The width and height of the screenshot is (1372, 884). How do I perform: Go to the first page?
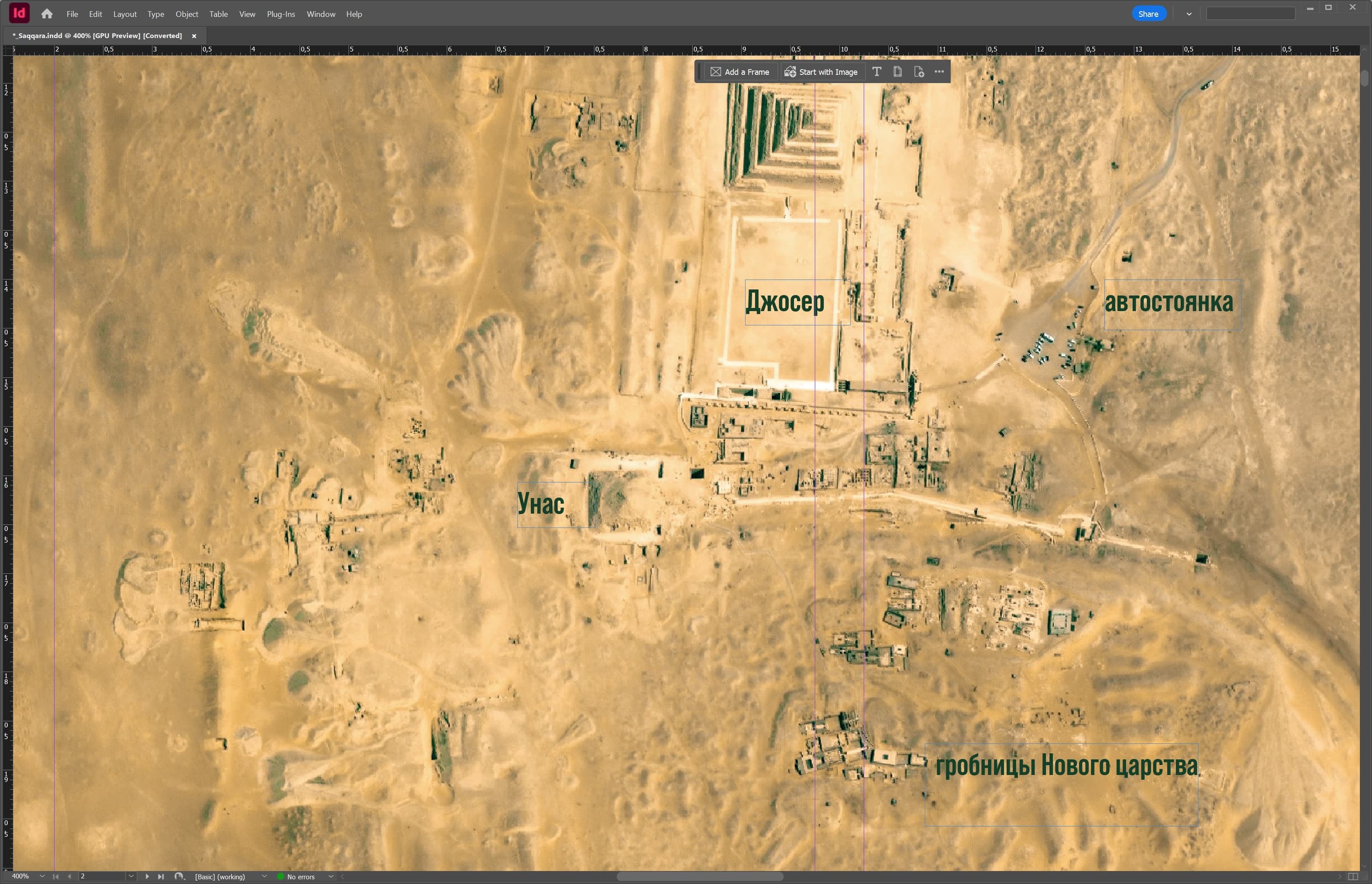pyautogui.click(x=56, y=877)
